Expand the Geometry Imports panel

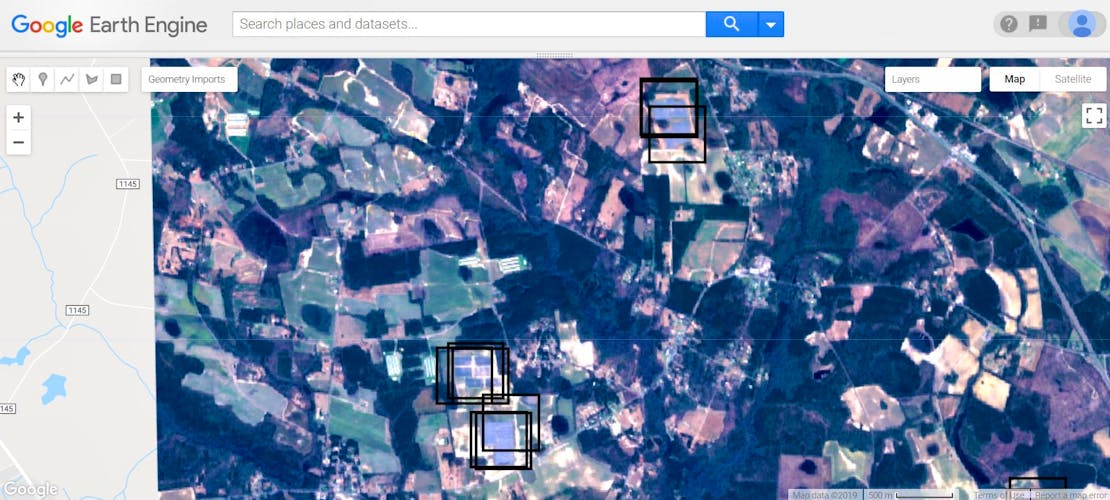[188, 79]
